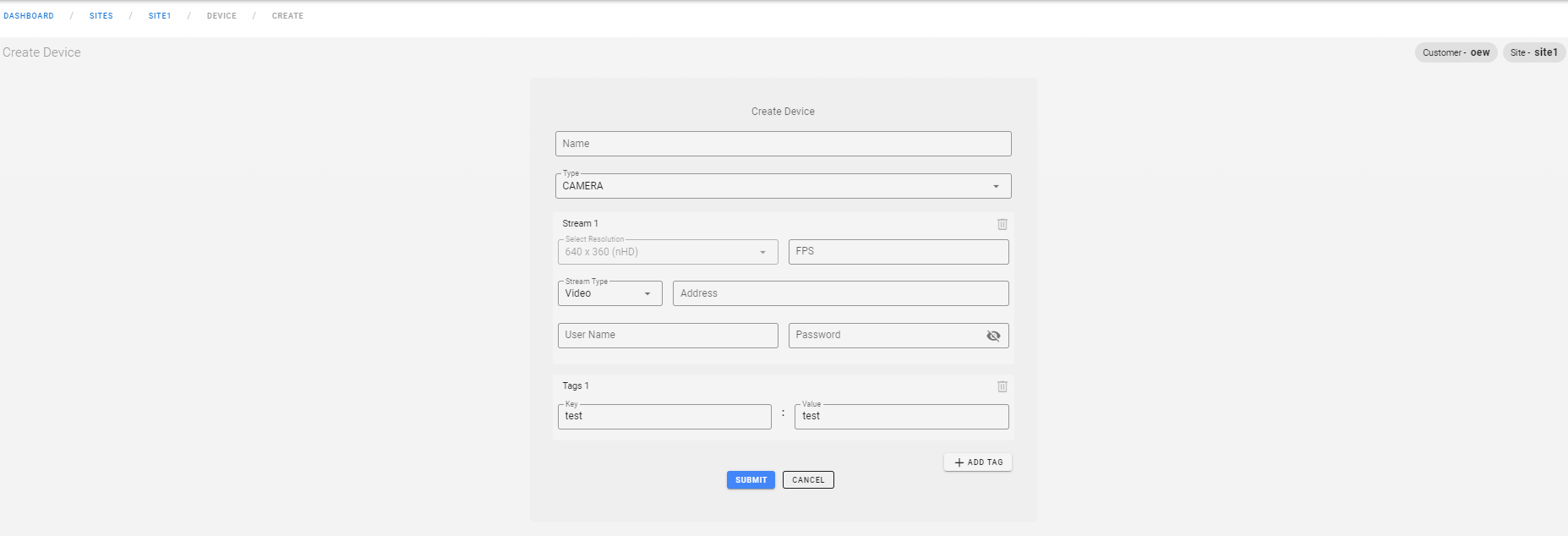This screenshot has height=536, width=1568.
Task: Delete Stream 1 using trash icon
Action: 1002,224
